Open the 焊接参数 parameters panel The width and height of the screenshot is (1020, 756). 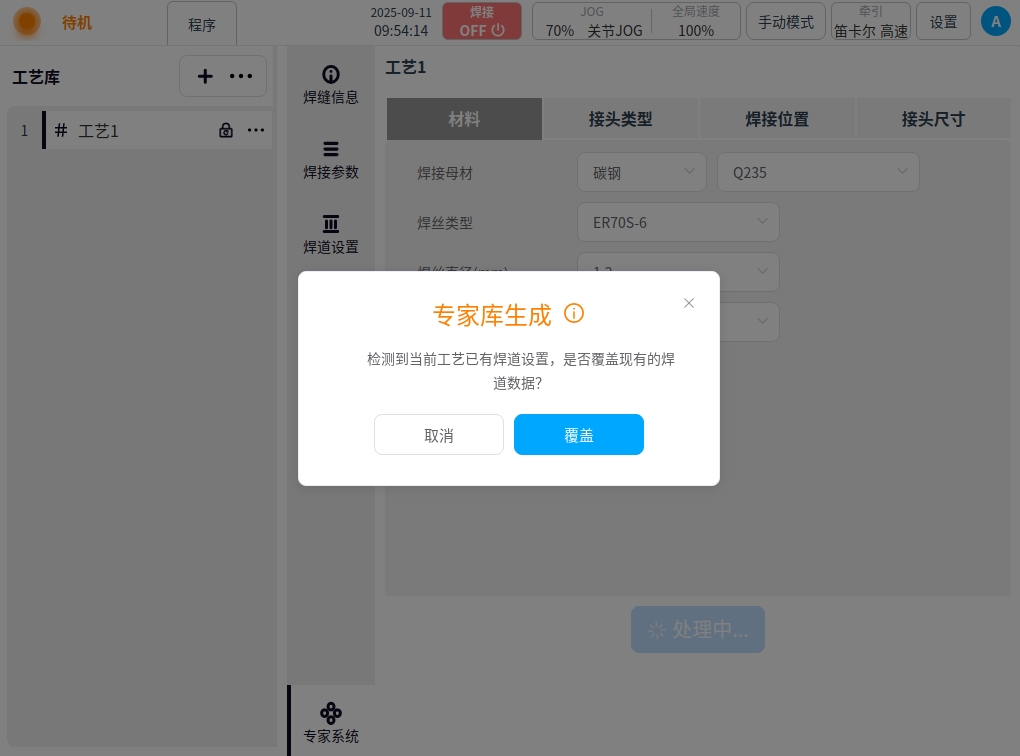coord(331,159)
